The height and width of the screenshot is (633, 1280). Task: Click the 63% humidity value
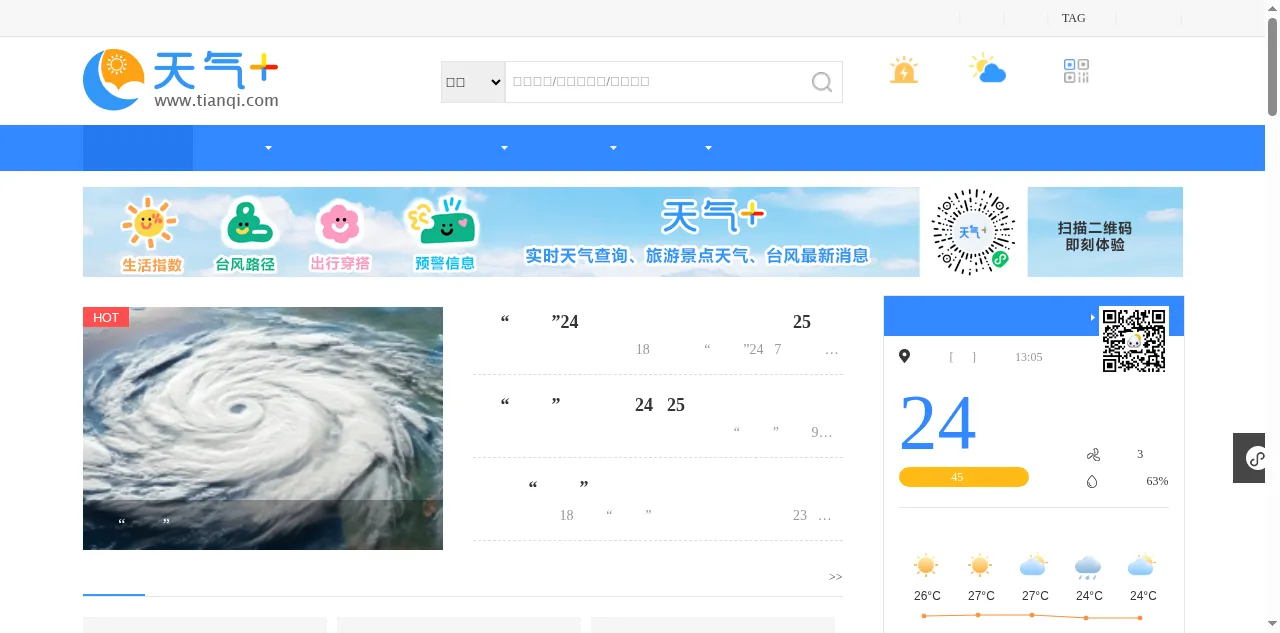[x=1157, y=481]
